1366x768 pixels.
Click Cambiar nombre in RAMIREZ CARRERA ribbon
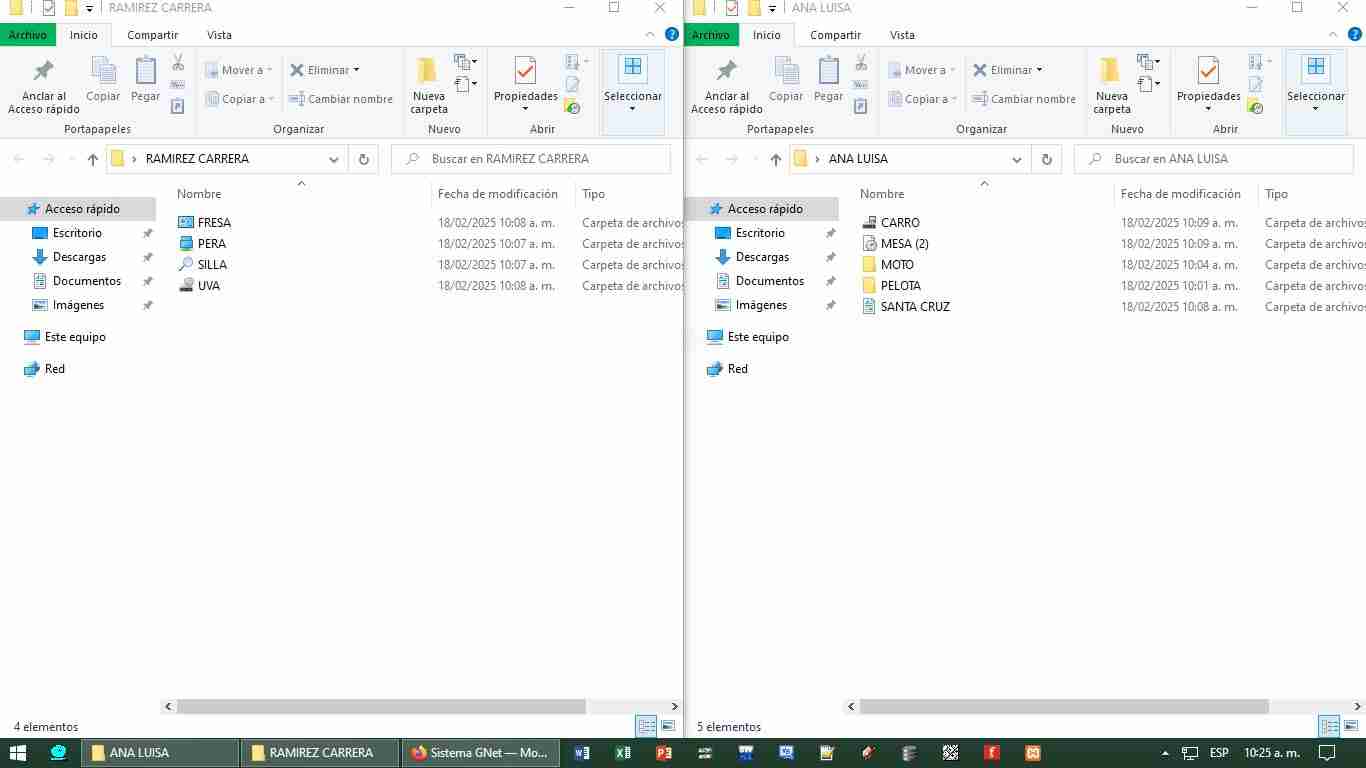[340, 99]
